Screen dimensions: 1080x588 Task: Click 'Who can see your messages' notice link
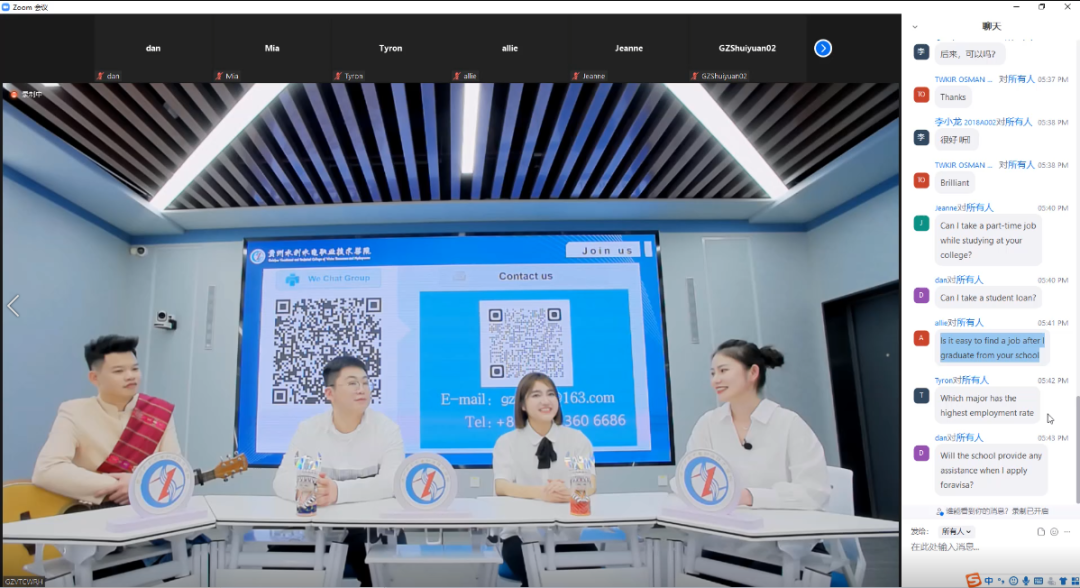click(x=997, y=512)
